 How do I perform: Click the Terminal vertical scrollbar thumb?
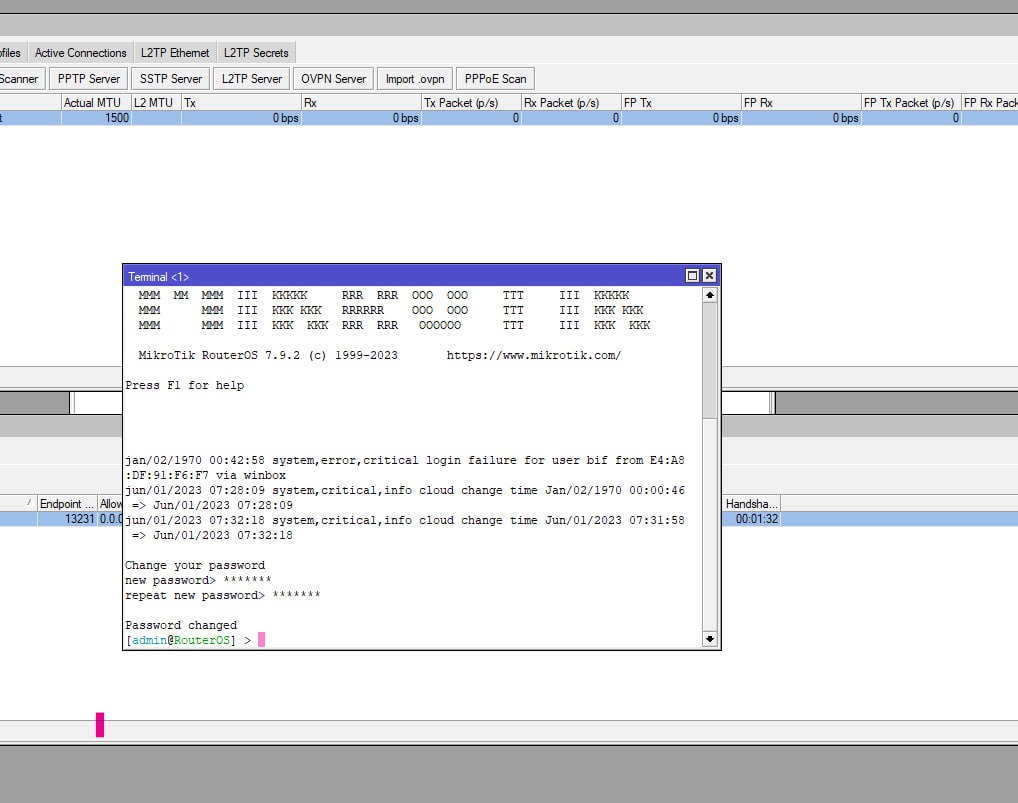(710, 360)
